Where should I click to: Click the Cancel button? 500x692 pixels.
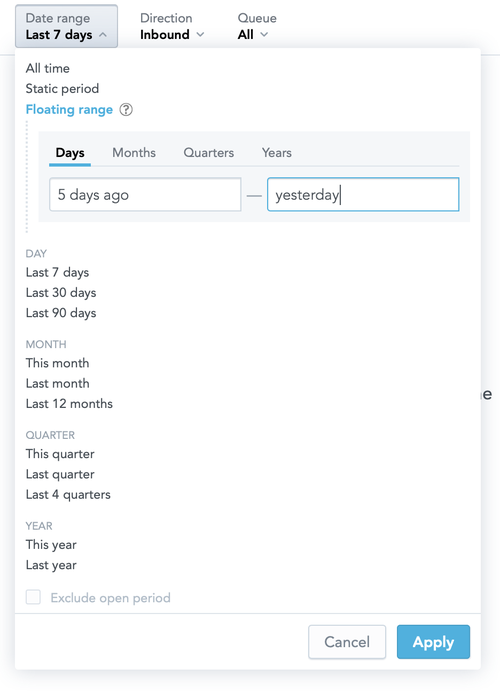point(347,642)
